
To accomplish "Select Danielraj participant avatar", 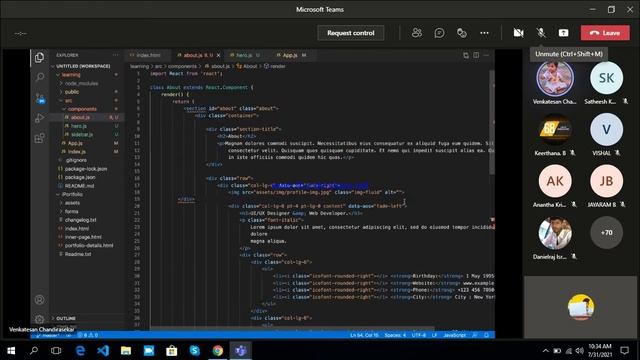I will click(555, 233).
